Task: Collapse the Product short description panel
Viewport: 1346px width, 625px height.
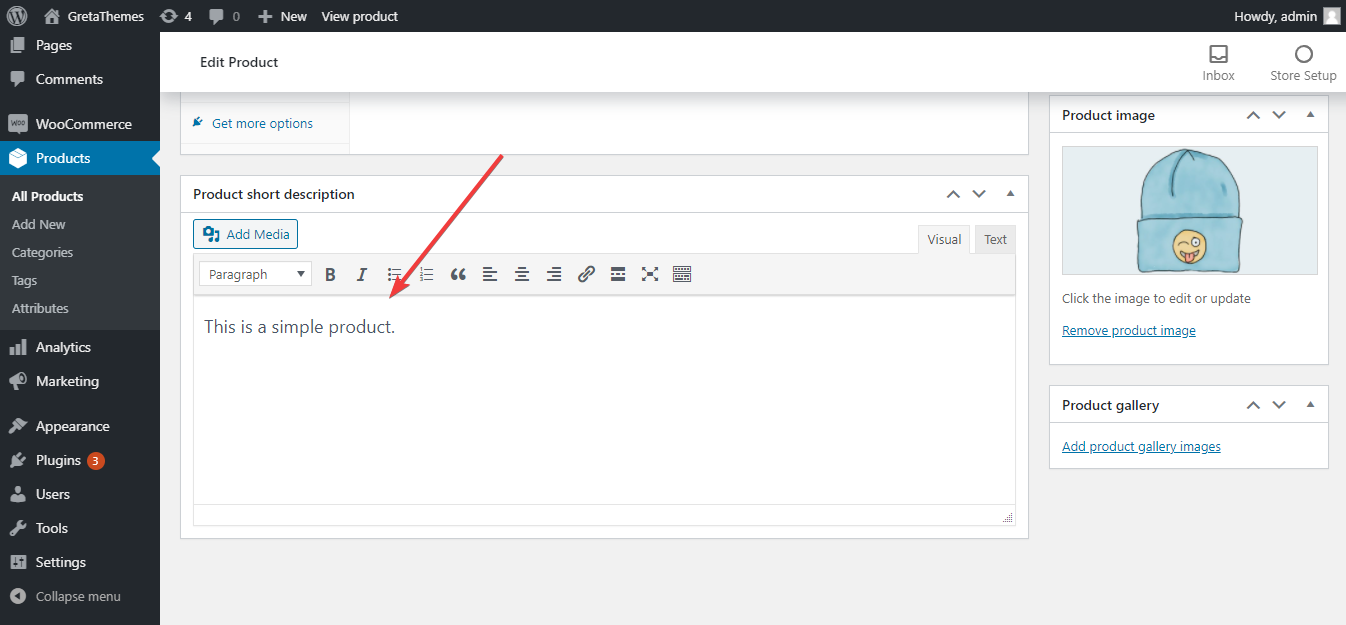Action: pos(1009,193)
